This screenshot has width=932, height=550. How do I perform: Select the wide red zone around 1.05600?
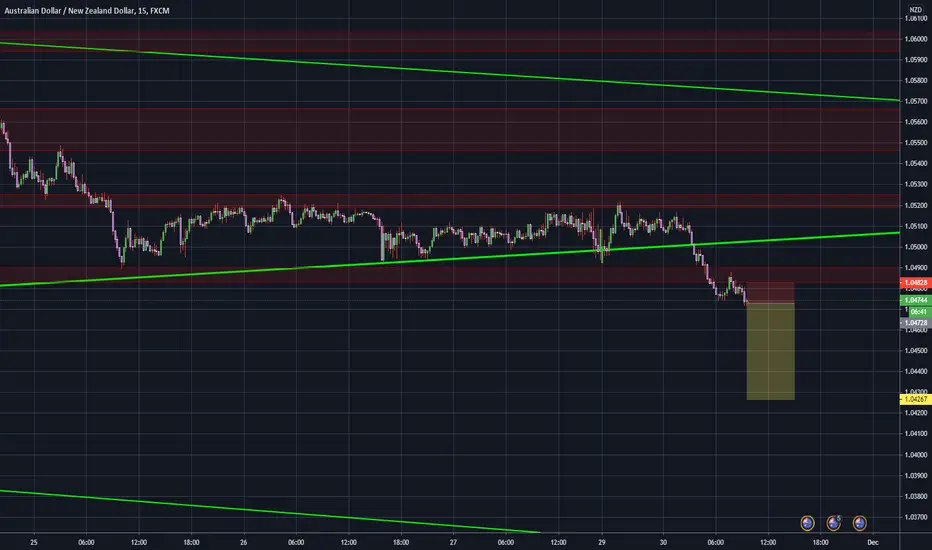(x=449, y=130)
